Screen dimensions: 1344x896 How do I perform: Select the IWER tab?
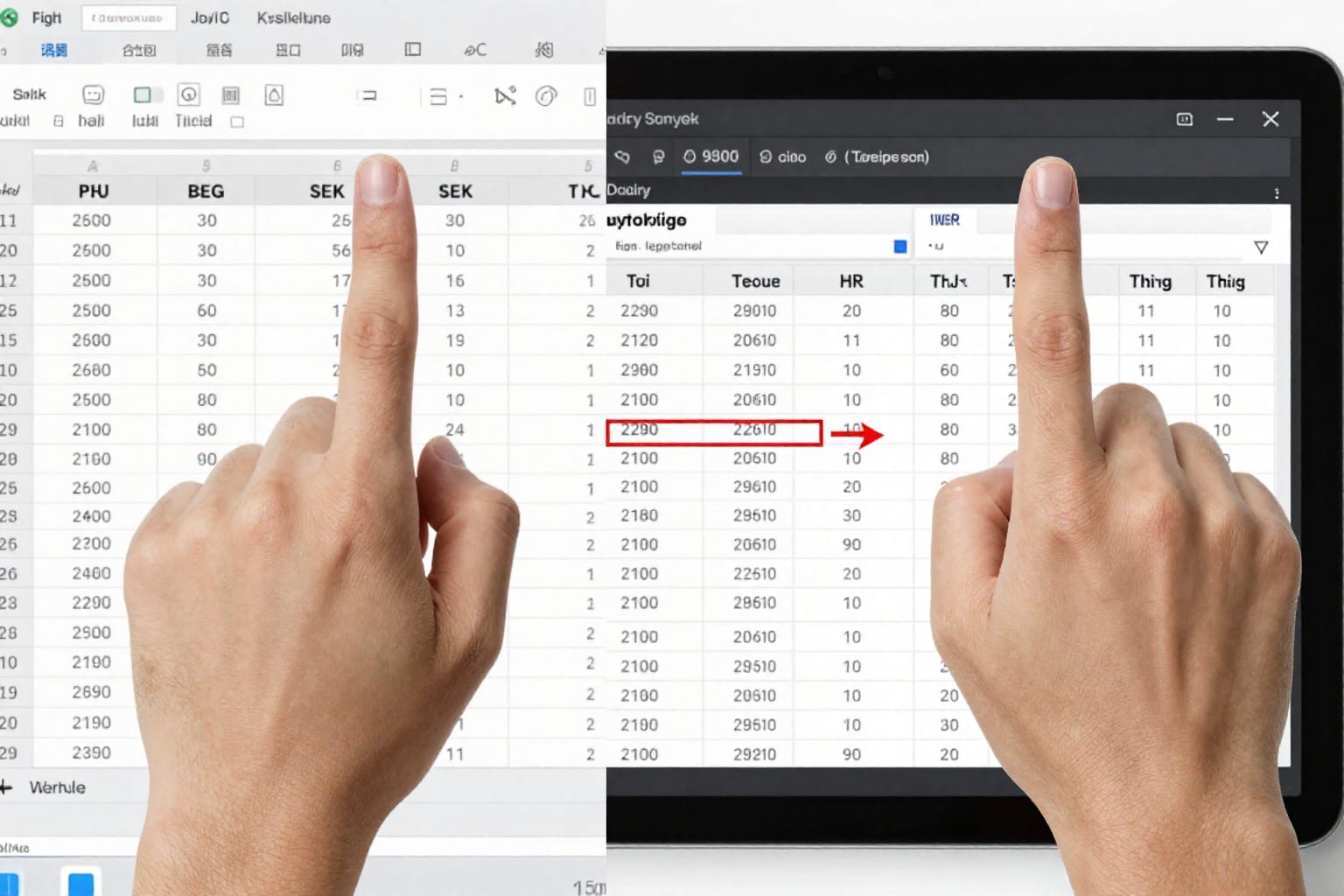click(x=944, y=220)
